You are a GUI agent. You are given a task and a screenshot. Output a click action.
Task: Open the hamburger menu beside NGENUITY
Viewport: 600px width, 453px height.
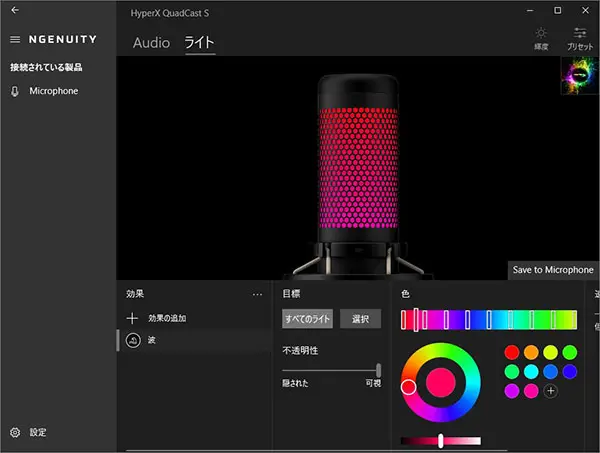pyautogui.click(x=15, y=39)
